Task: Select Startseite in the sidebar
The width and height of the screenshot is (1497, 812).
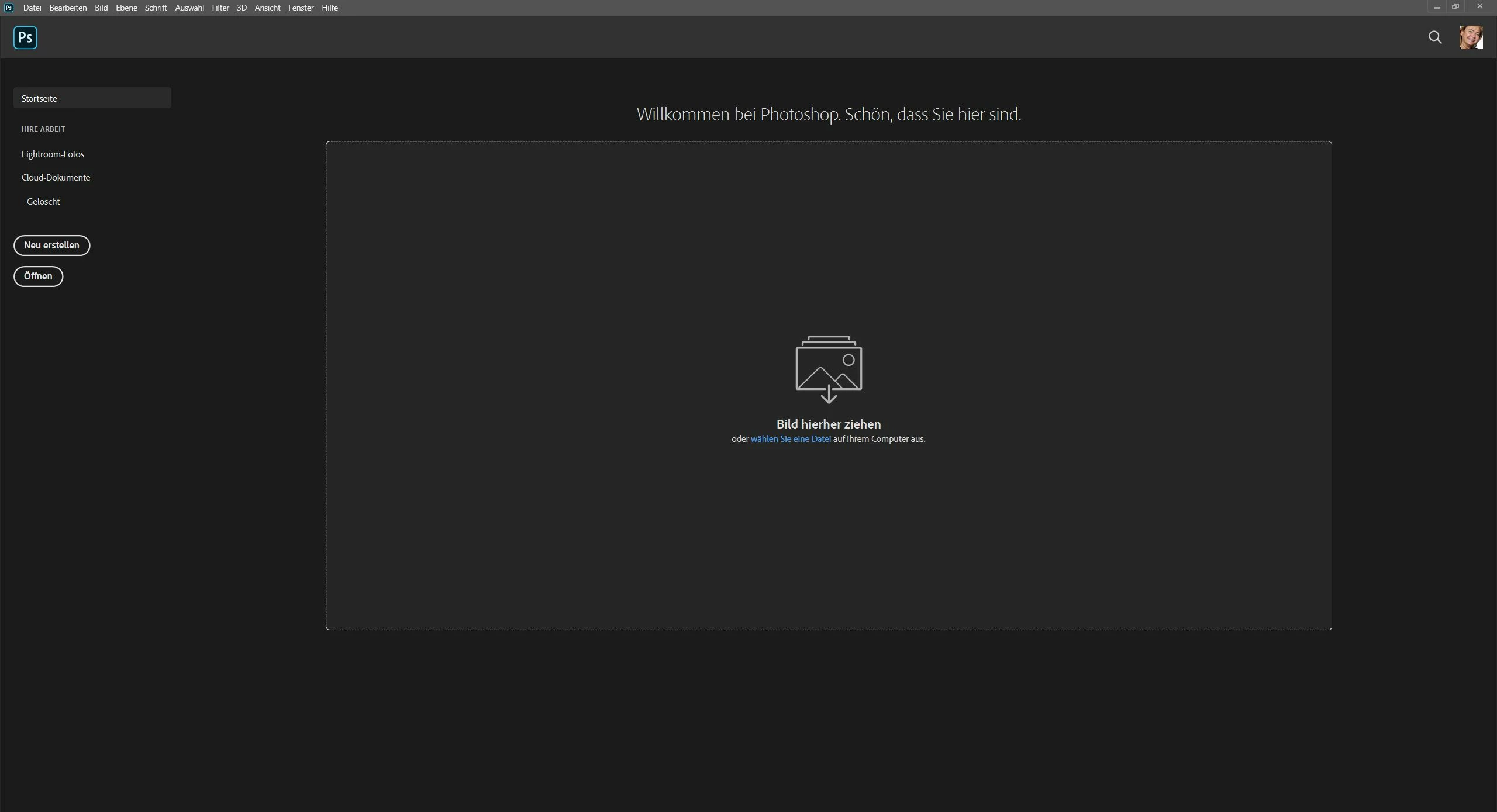Action: (92, 98)
